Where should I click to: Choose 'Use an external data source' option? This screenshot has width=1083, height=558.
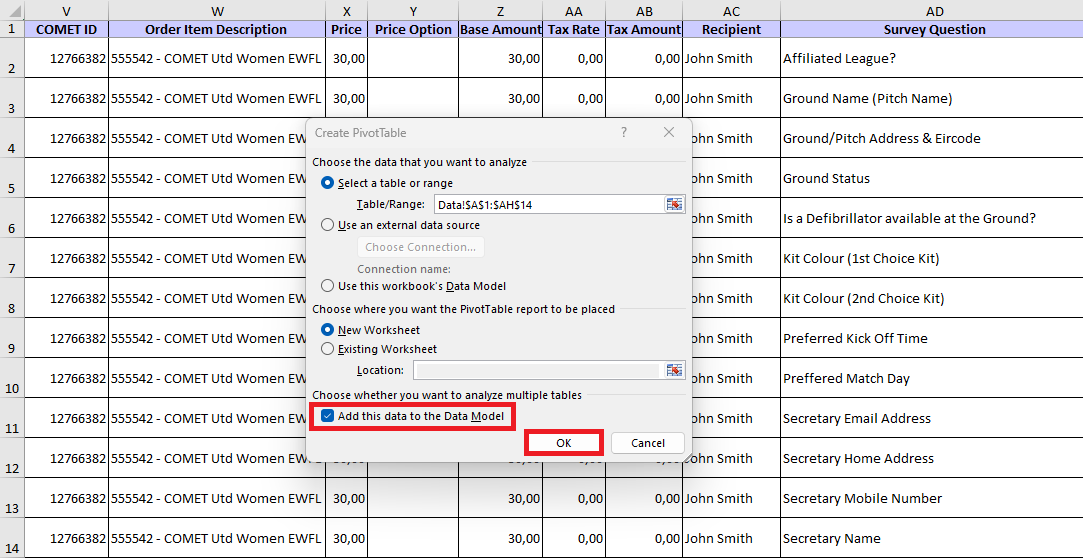coord(328,225)
